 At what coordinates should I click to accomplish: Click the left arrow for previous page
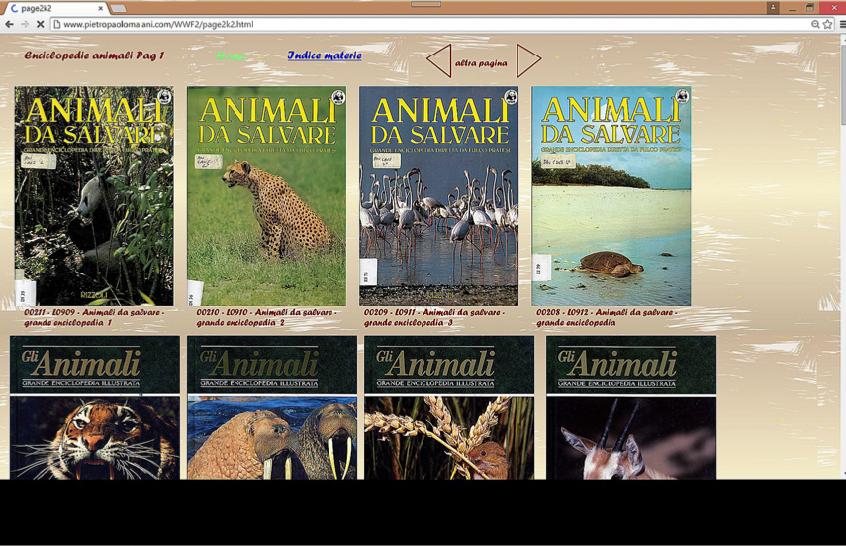point(439,61)
